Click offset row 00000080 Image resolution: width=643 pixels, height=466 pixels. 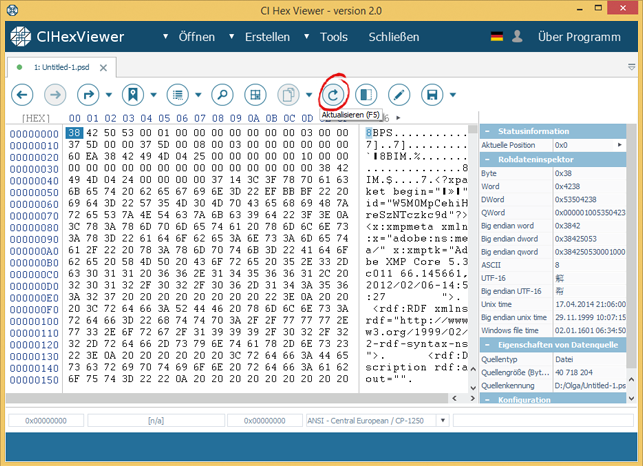pos(34,228)
